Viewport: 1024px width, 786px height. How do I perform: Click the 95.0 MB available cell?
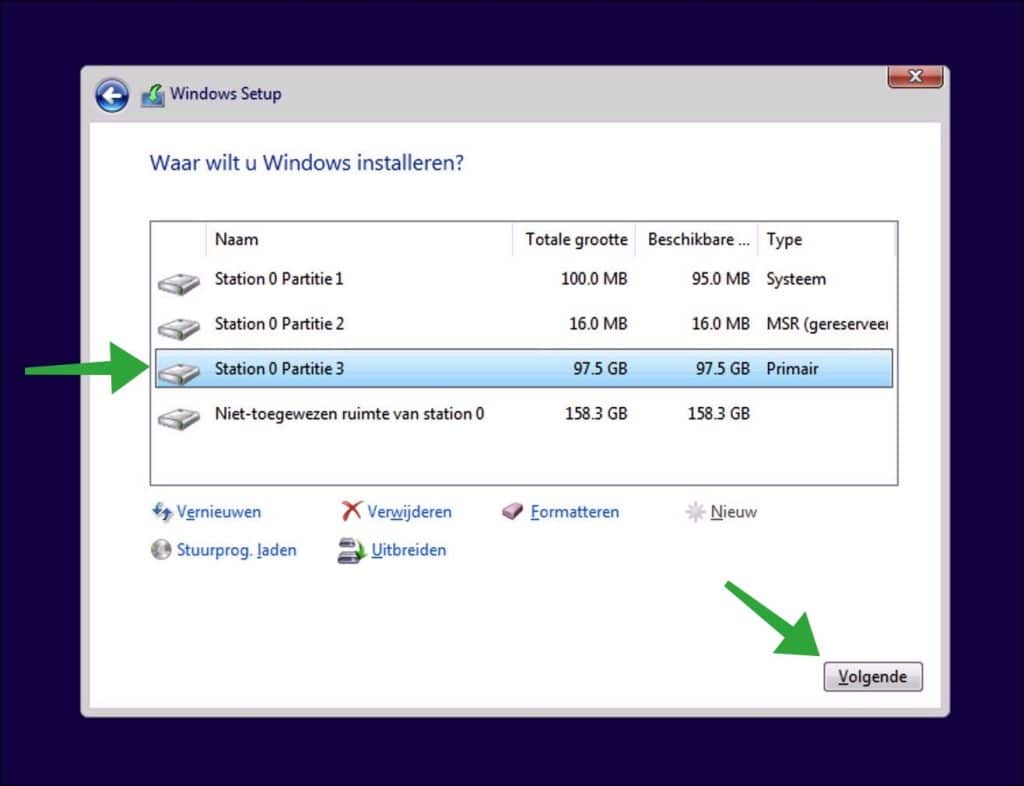tap(720, 279)
